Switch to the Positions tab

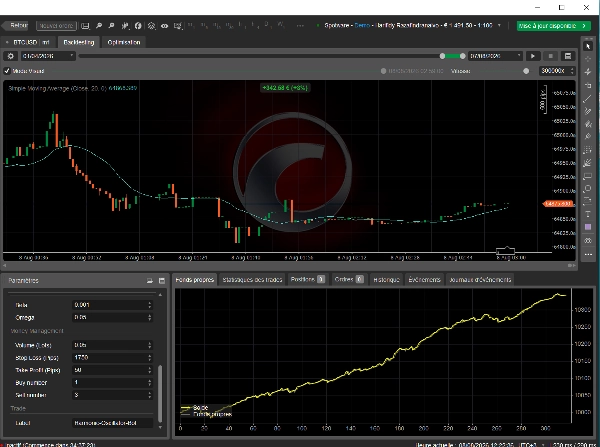pos(308,280)
